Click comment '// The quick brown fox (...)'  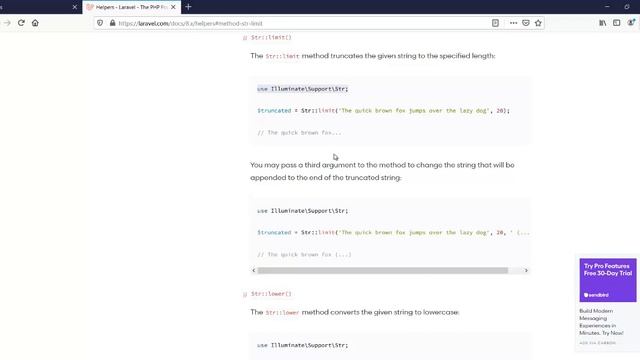click(304, 254)
